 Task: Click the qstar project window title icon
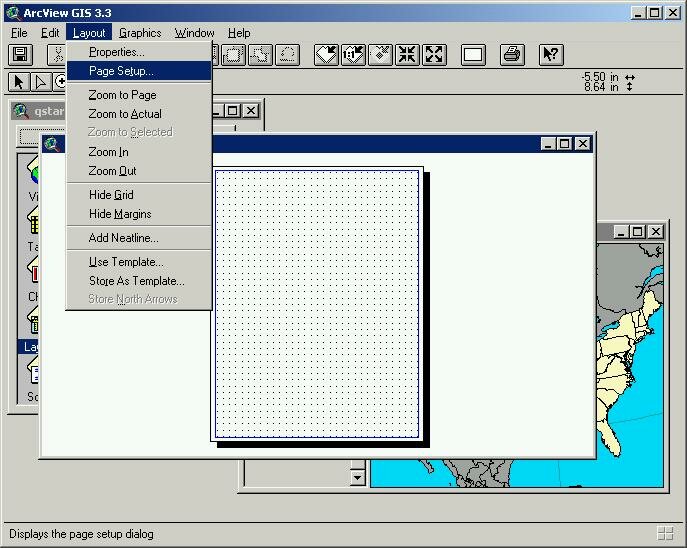21,111
